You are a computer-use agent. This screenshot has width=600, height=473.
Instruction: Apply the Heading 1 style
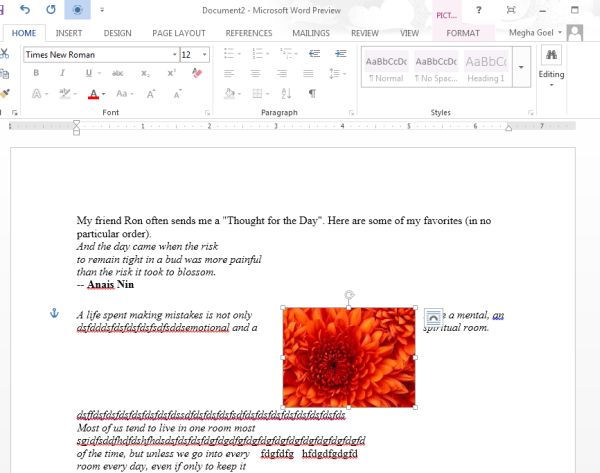pos(486,68)
